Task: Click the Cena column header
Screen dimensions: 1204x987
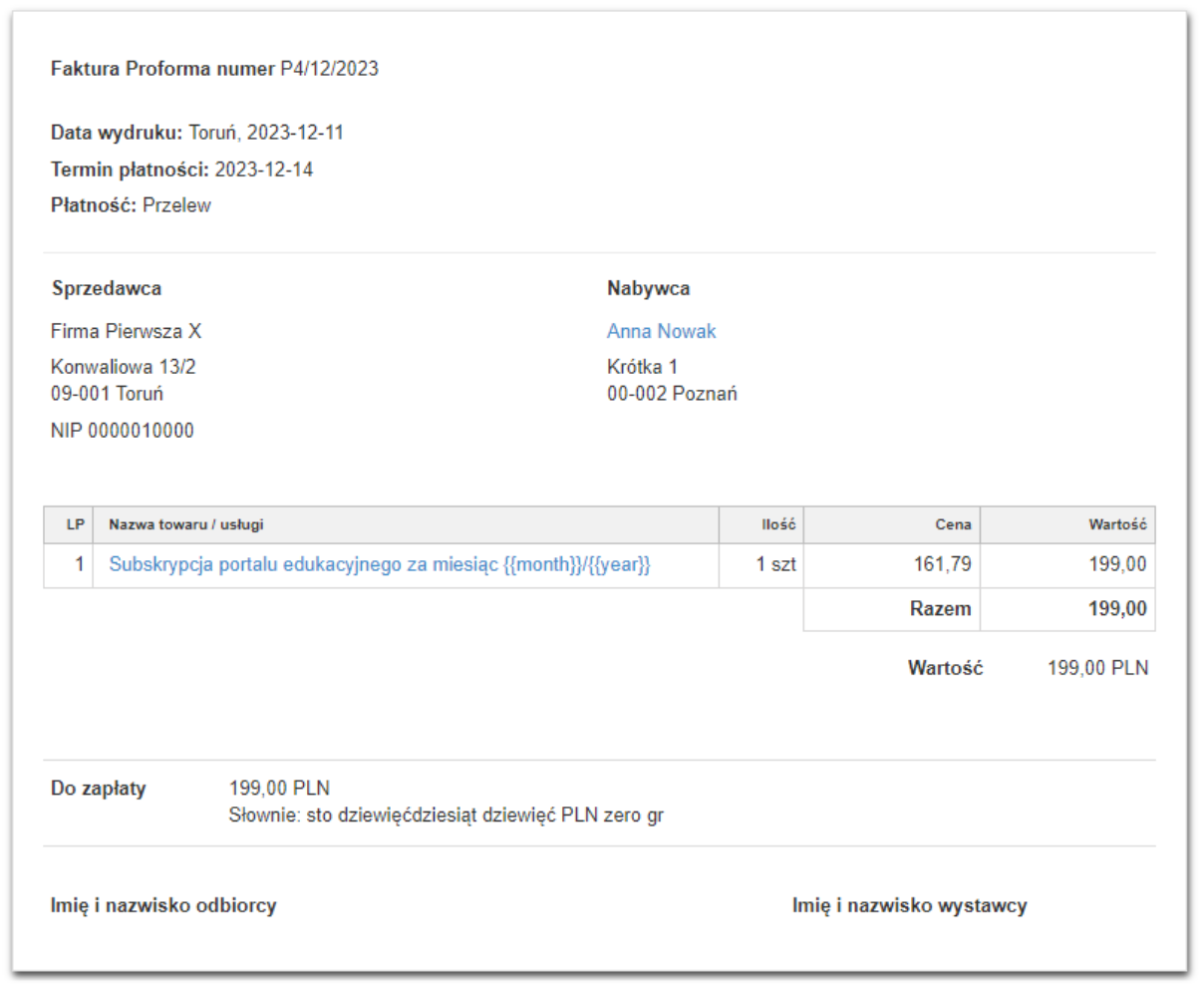Action: tap(953, 524)
